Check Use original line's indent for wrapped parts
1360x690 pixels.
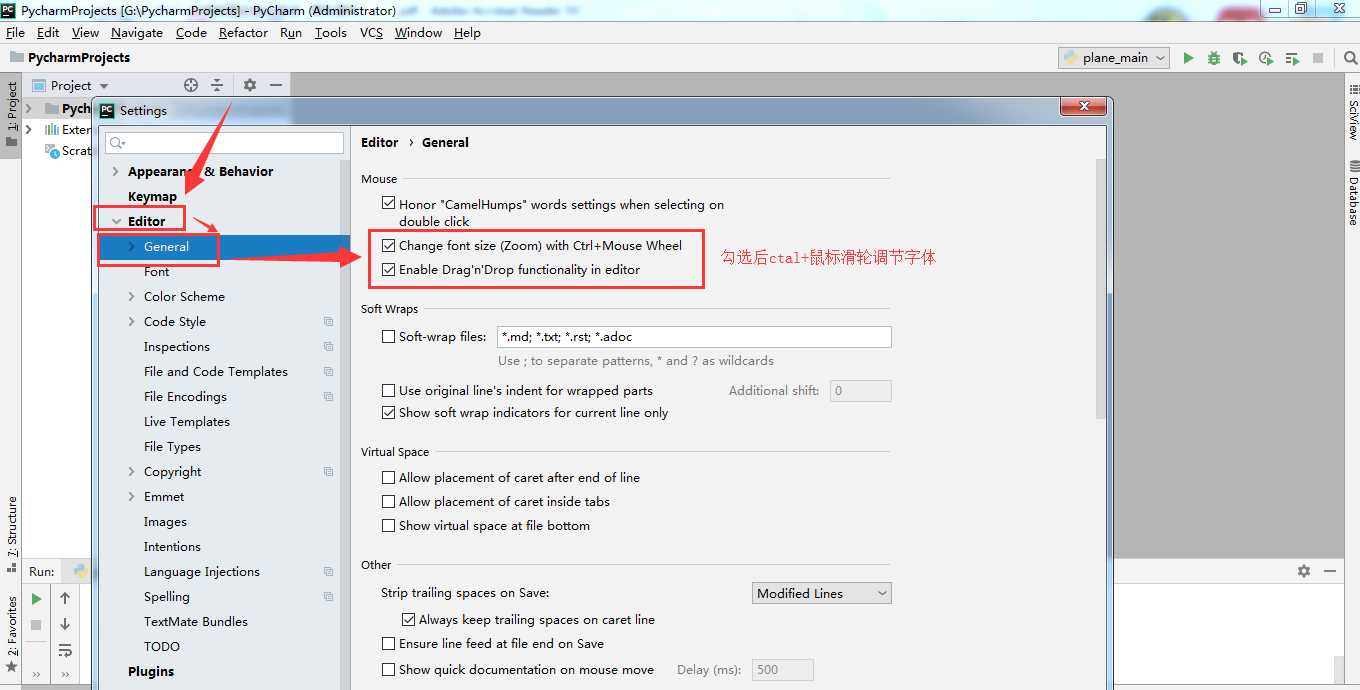(x=389, y=391)
